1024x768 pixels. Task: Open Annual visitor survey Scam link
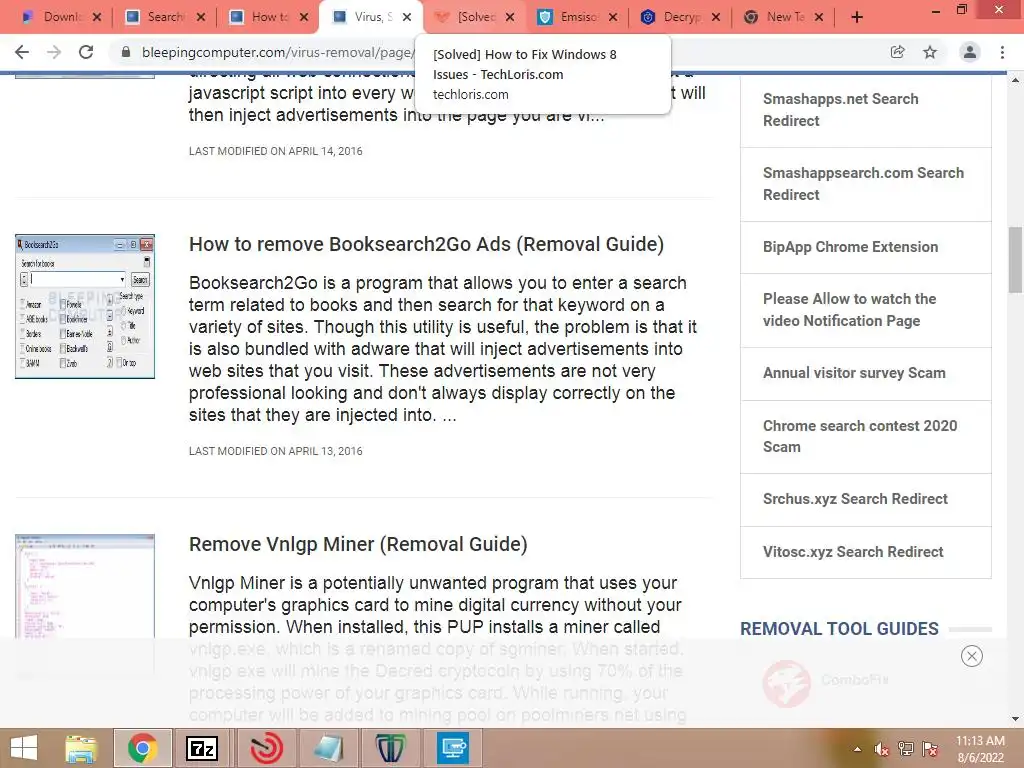854,373
